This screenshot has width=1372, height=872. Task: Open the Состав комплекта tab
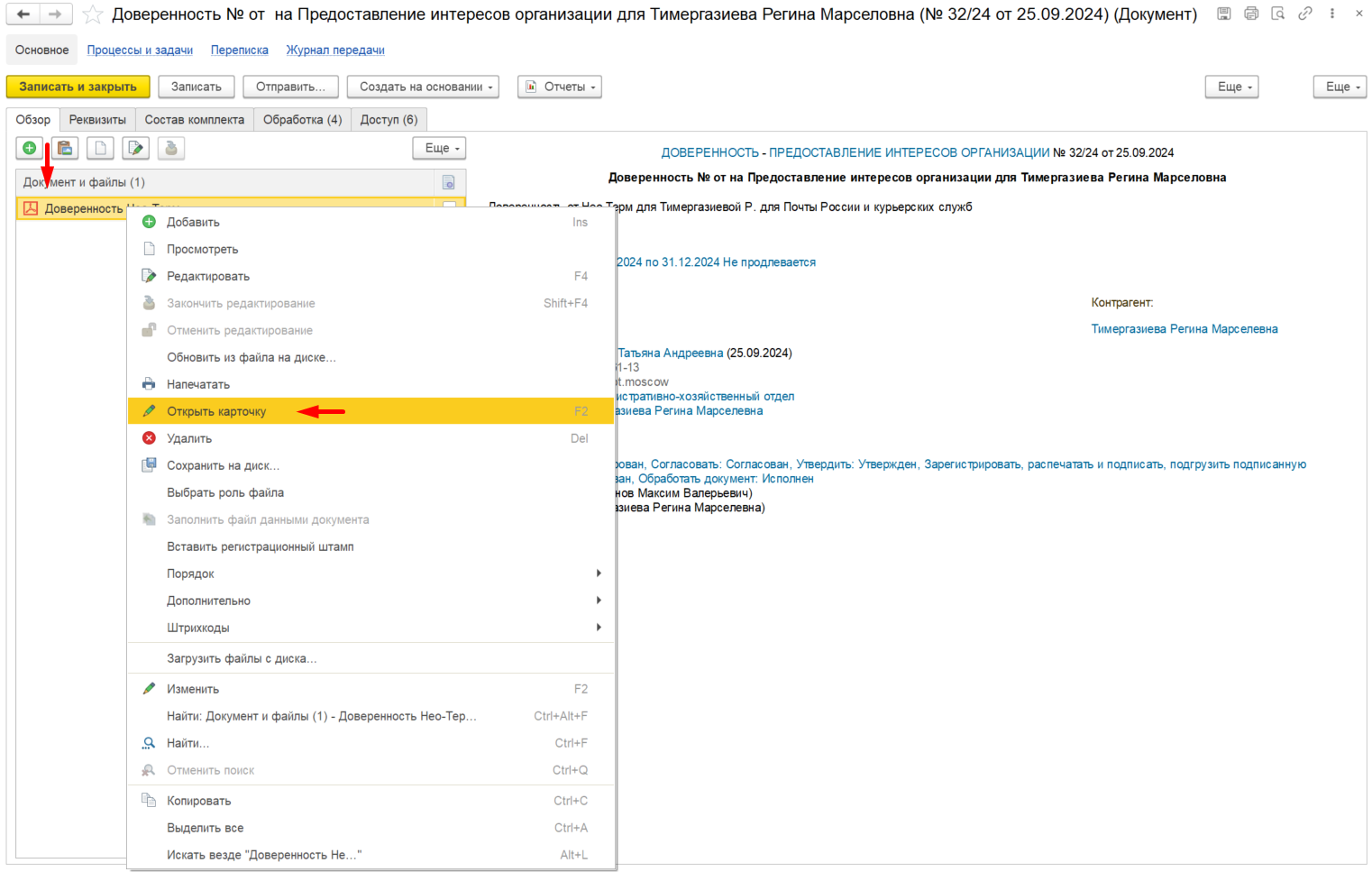[x=195, y=120]
